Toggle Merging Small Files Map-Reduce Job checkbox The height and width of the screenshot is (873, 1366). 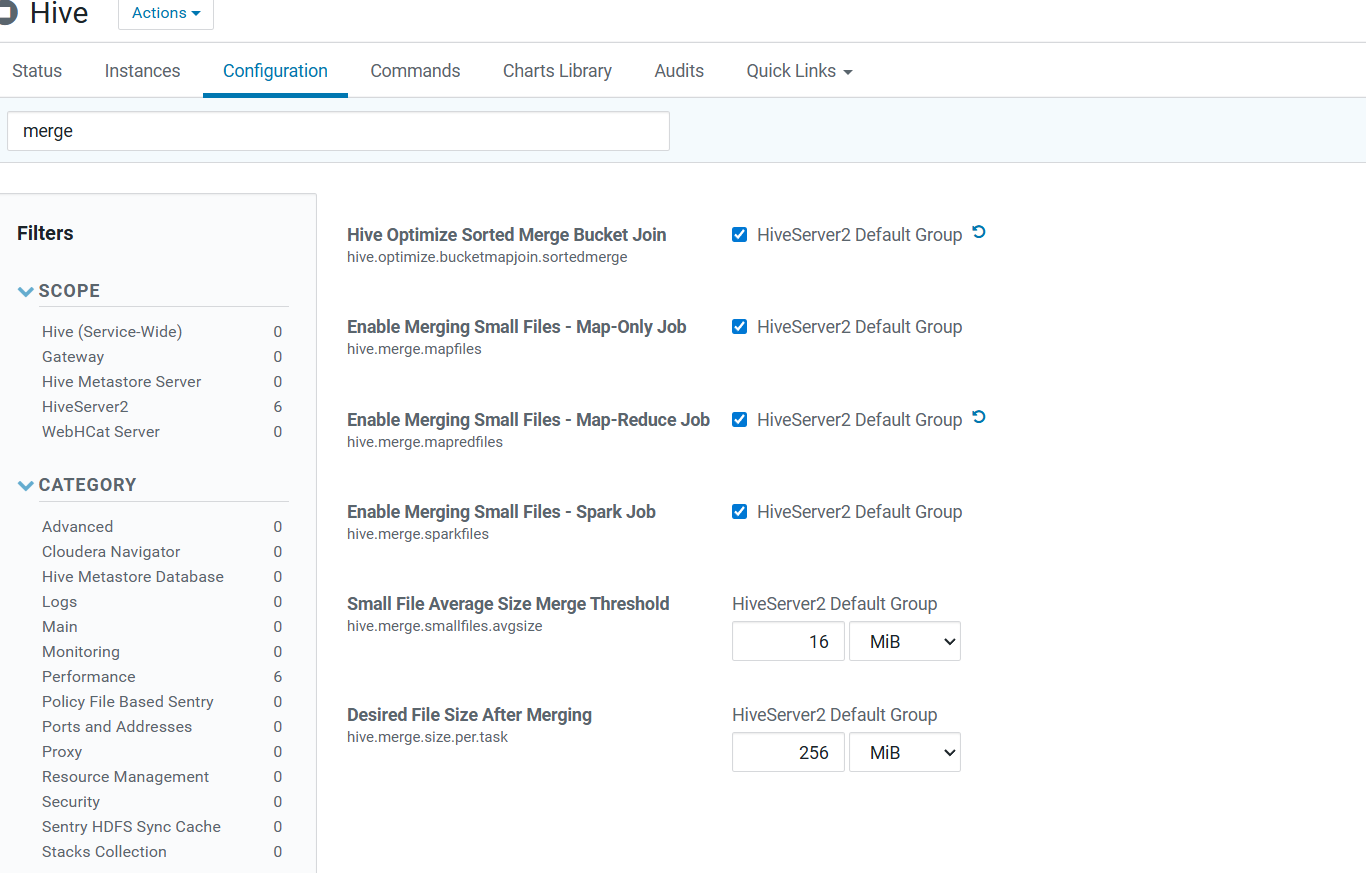pyautogui.click(x=739, y=420)
